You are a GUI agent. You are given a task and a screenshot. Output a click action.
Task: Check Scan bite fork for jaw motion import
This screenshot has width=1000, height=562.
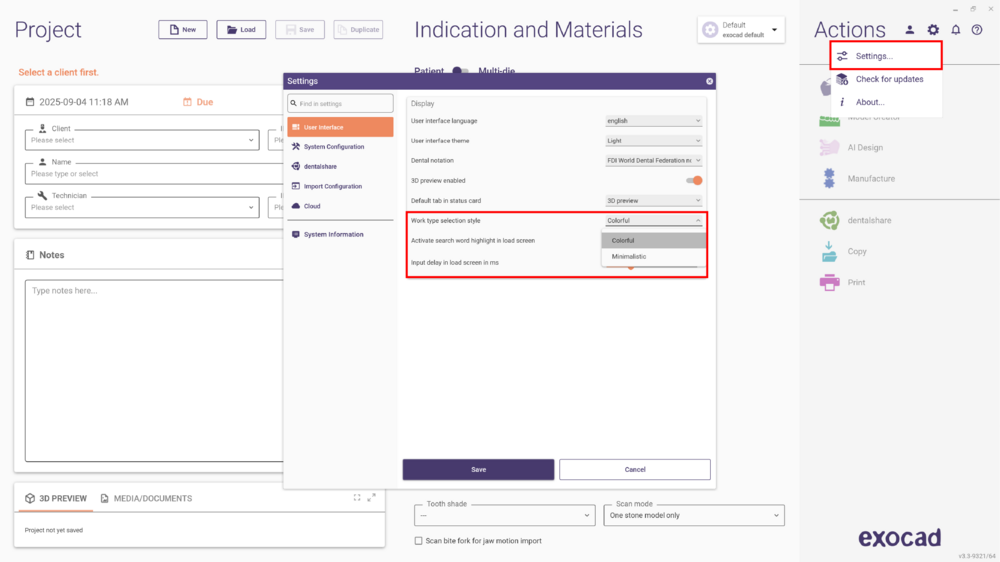pyautogui.click(x=418, y=541)
